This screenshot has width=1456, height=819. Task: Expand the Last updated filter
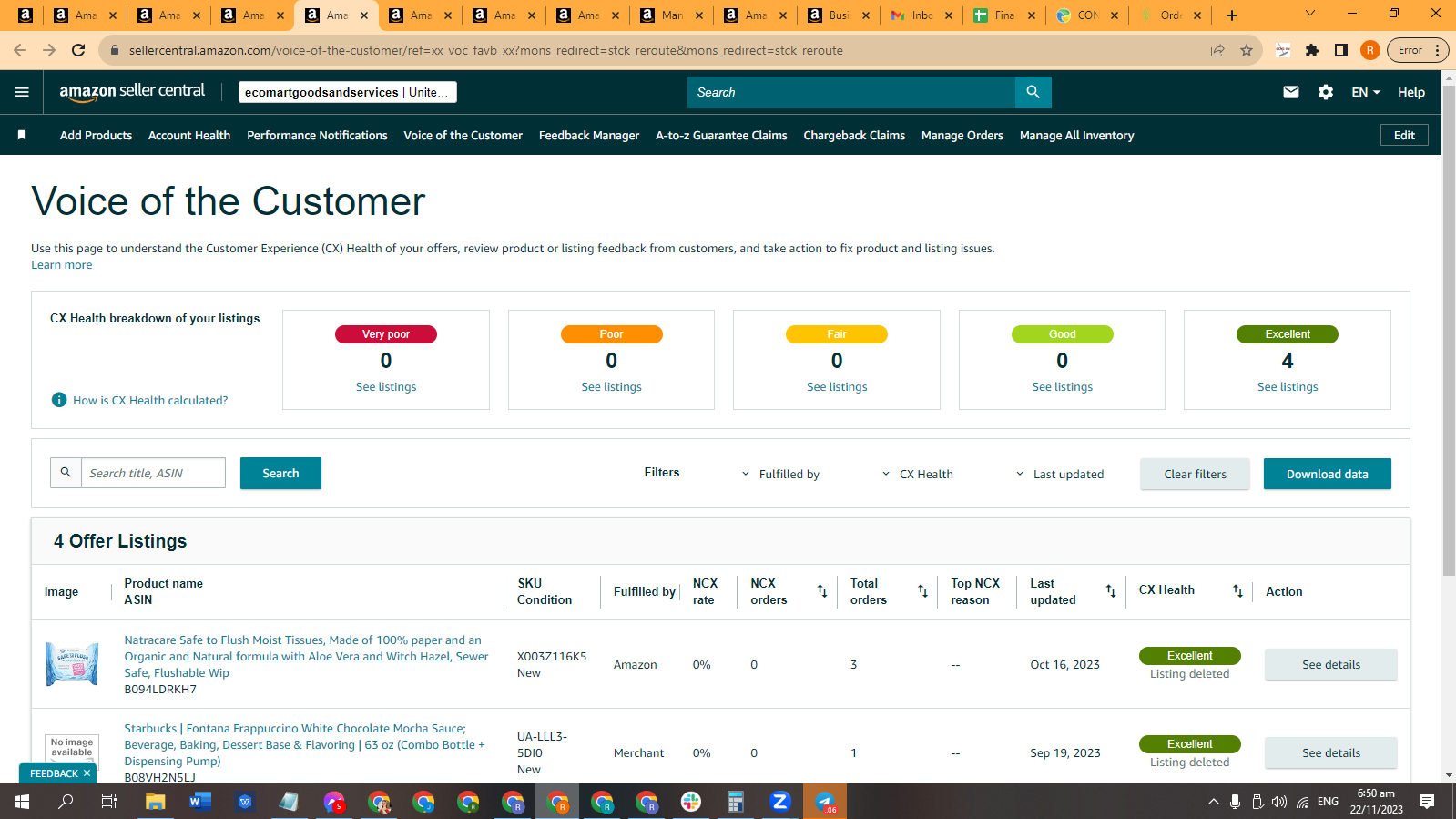(1060, 474)
